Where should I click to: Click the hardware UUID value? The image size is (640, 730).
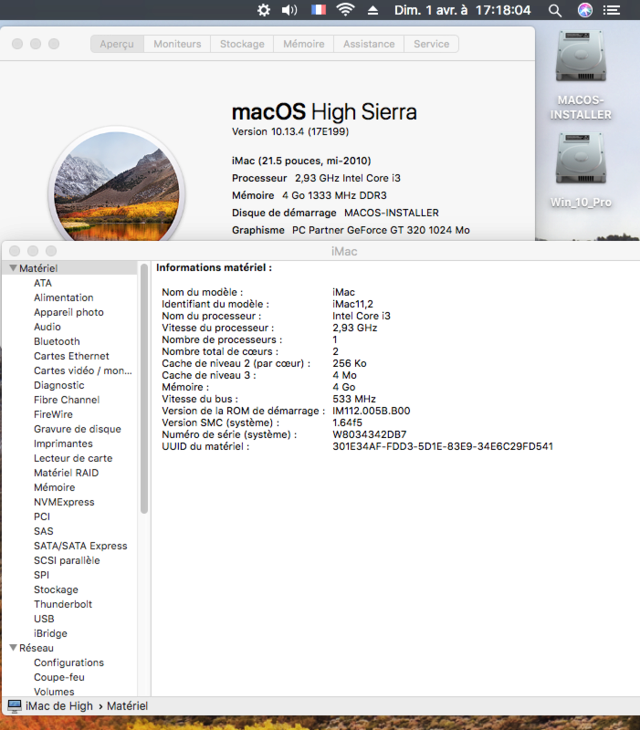[443, 446]
